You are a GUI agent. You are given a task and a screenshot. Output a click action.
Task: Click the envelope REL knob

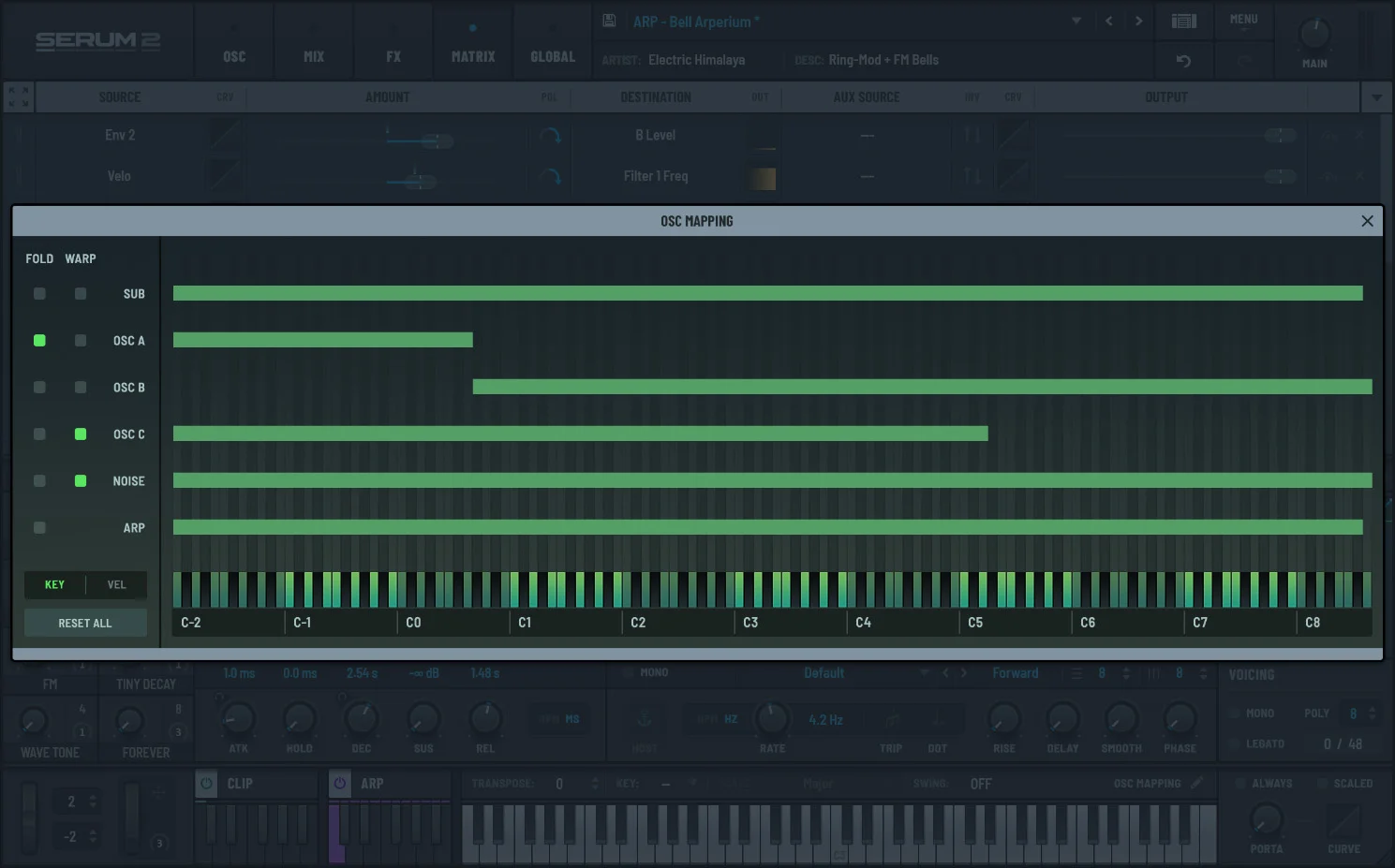pos(484,719)
